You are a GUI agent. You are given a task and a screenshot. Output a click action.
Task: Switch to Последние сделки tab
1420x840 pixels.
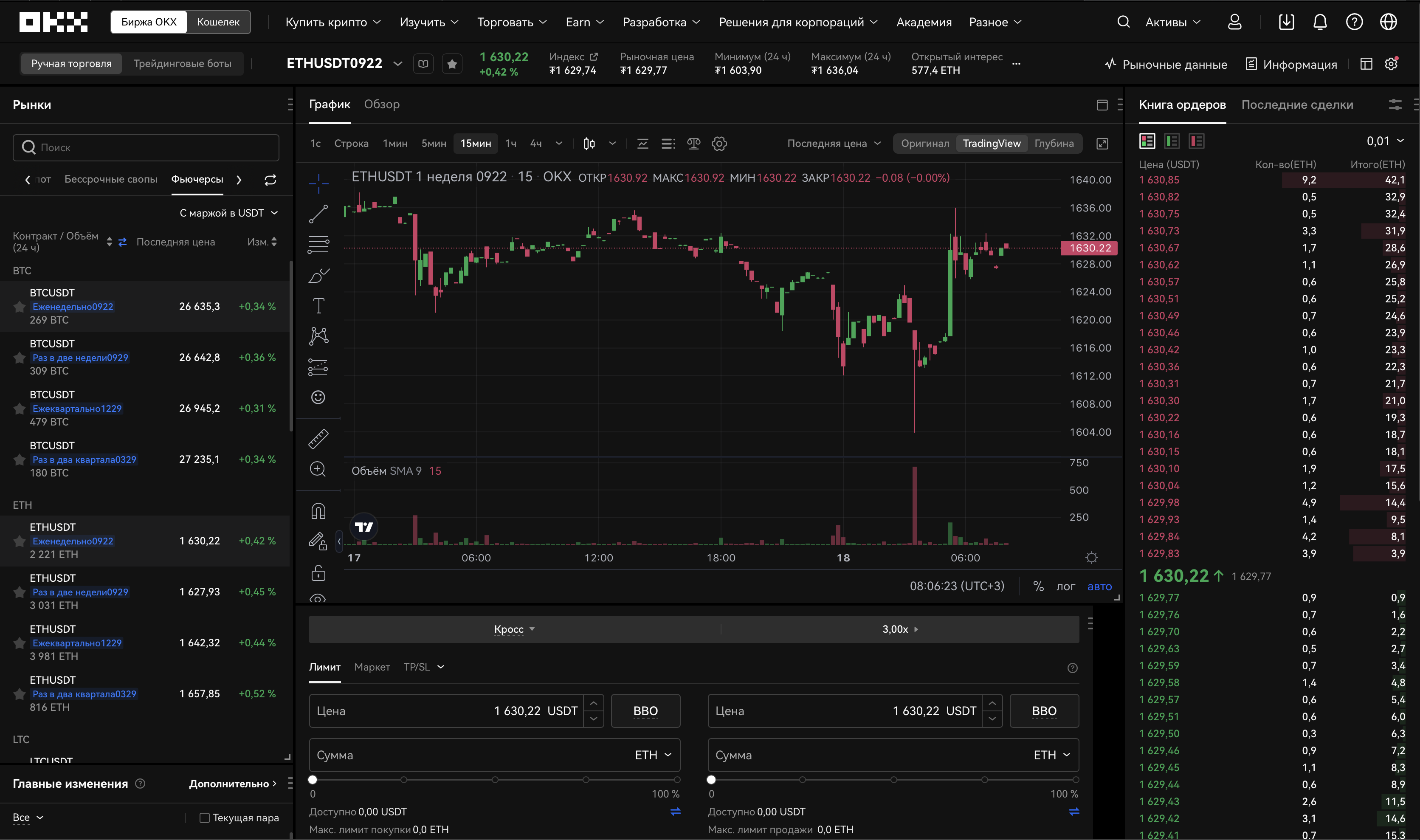(1296, 105)
